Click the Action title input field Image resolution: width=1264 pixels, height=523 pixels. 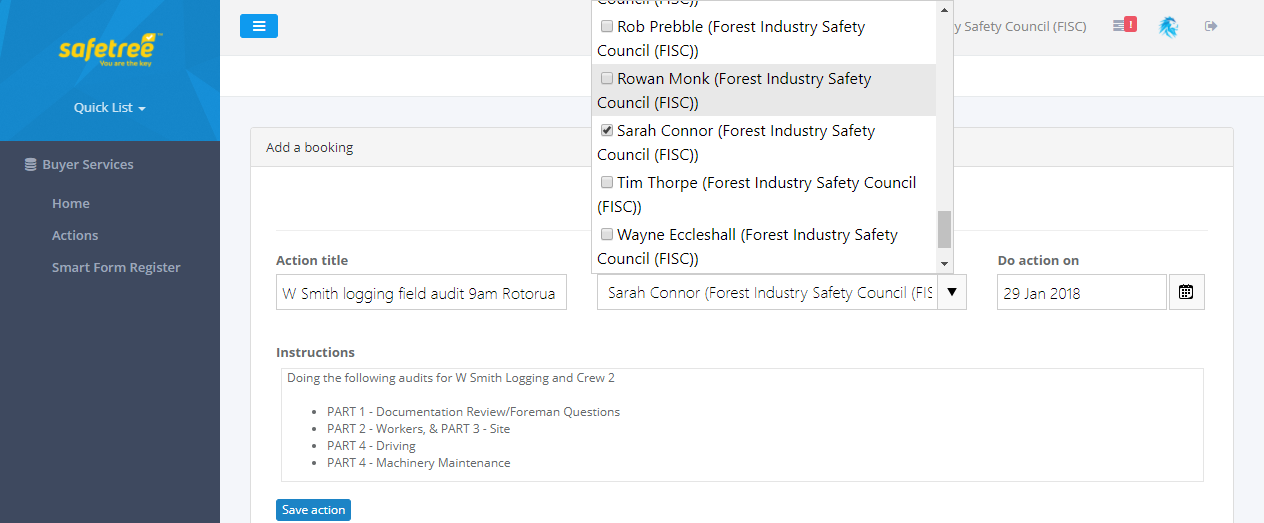click(421, 293)
